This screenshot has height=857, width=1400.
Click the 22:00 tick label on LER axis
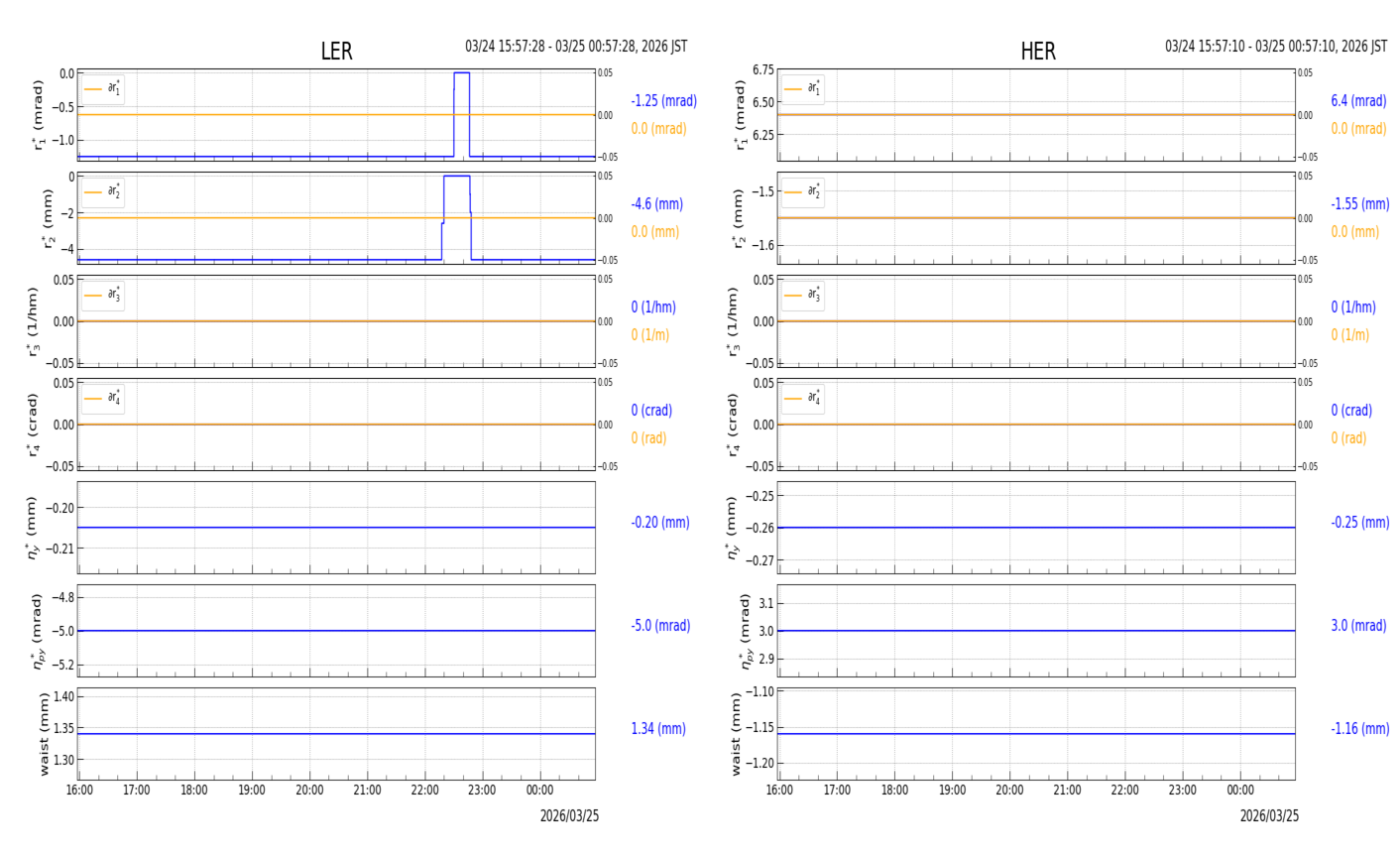[x=424, y=791]
